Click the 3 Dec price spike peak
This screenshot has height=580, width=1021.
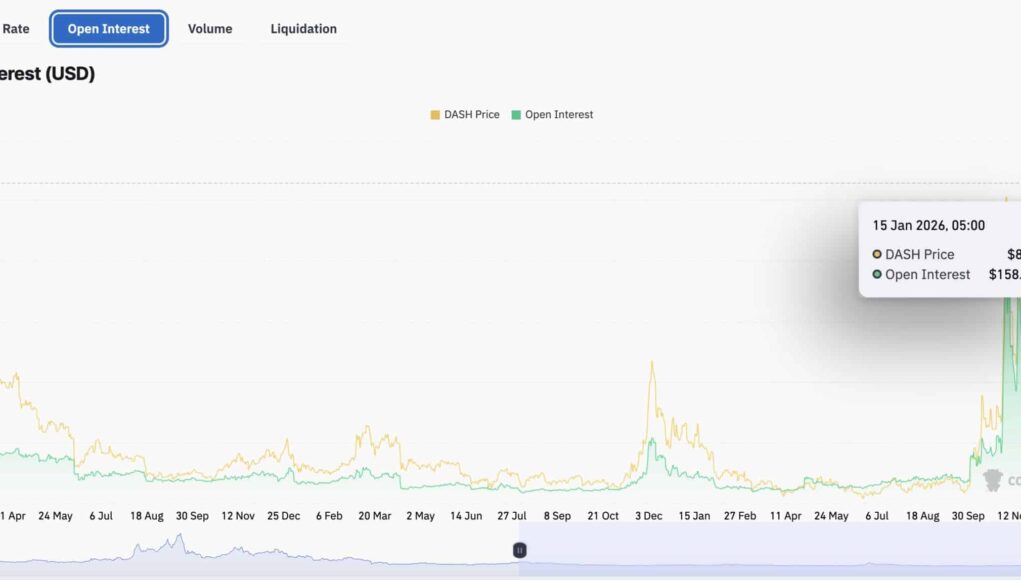click(x=652, y=364)
